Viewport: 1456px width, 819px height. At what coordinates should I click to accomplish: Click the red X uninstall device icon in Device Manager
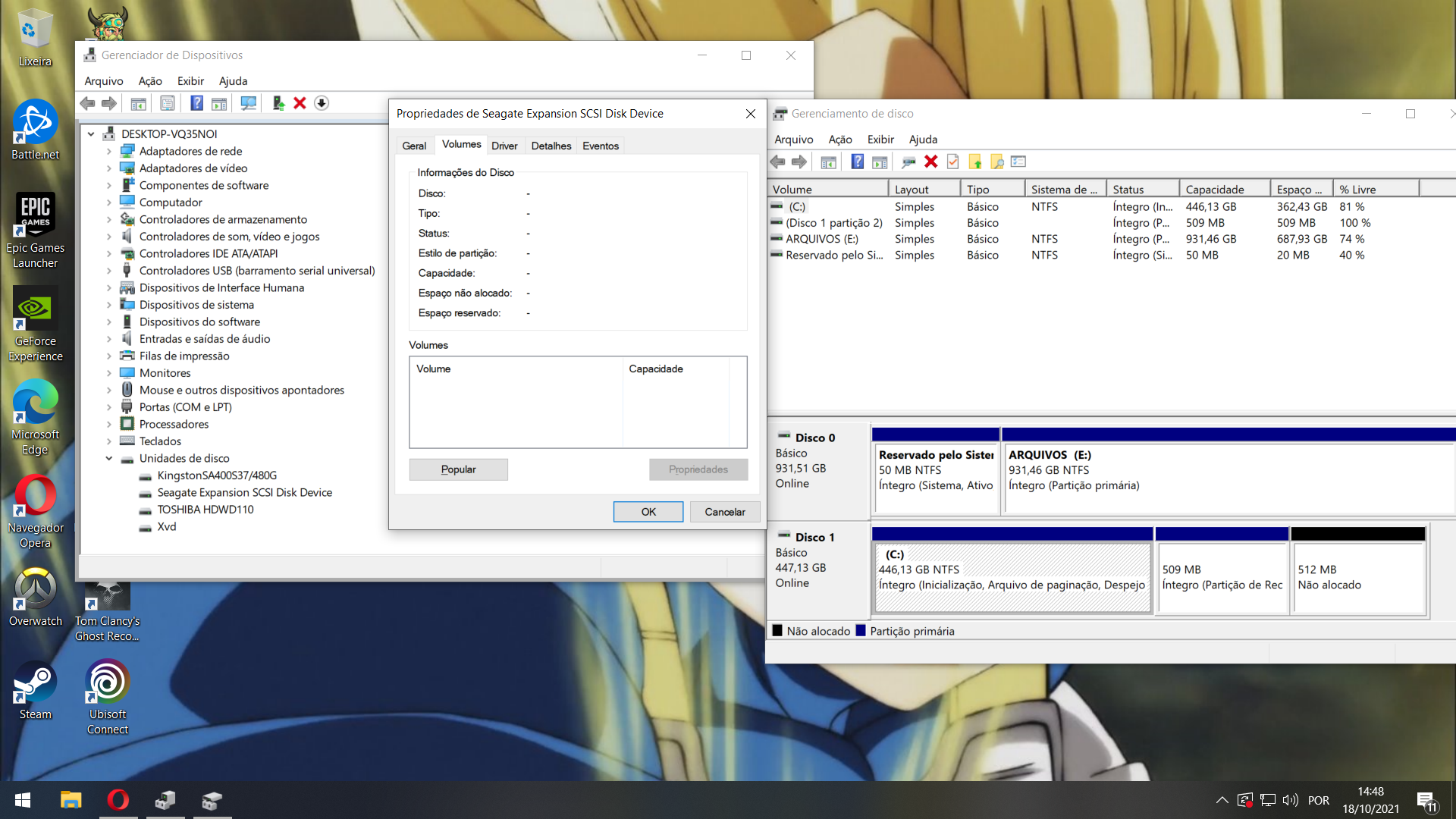coord(300,103)
